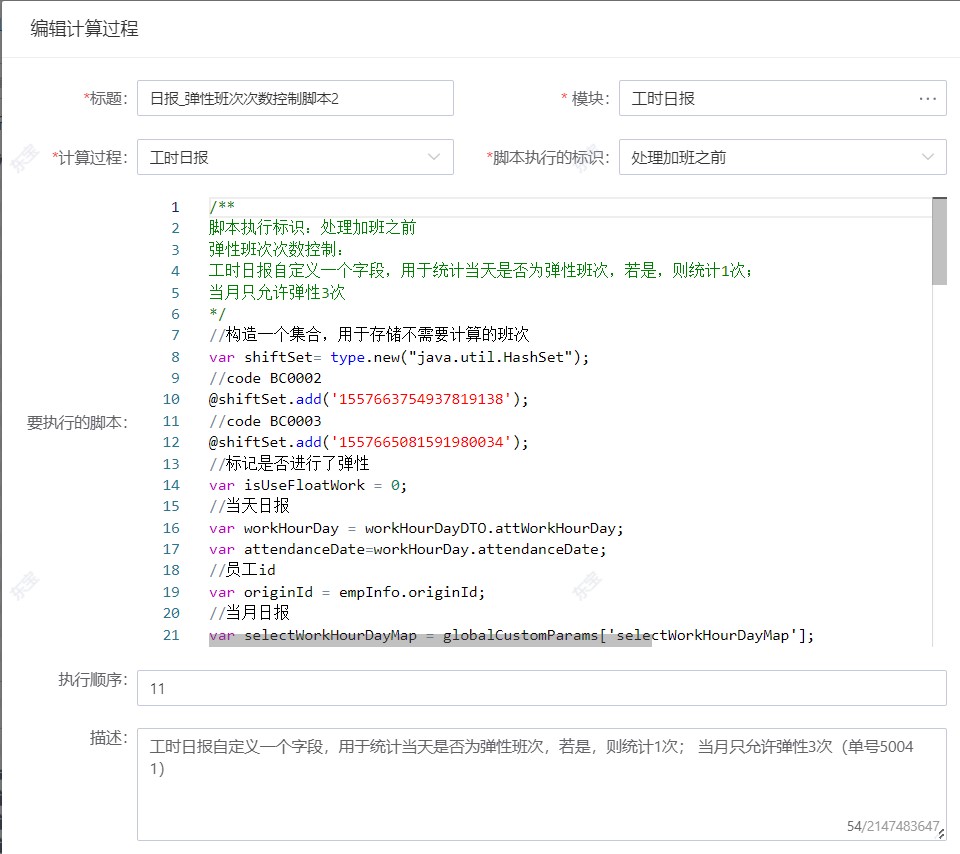Place cursor on isUseFloatWork variable line
Viewport: 960px width, 854px height.
[x=308, y=485]
